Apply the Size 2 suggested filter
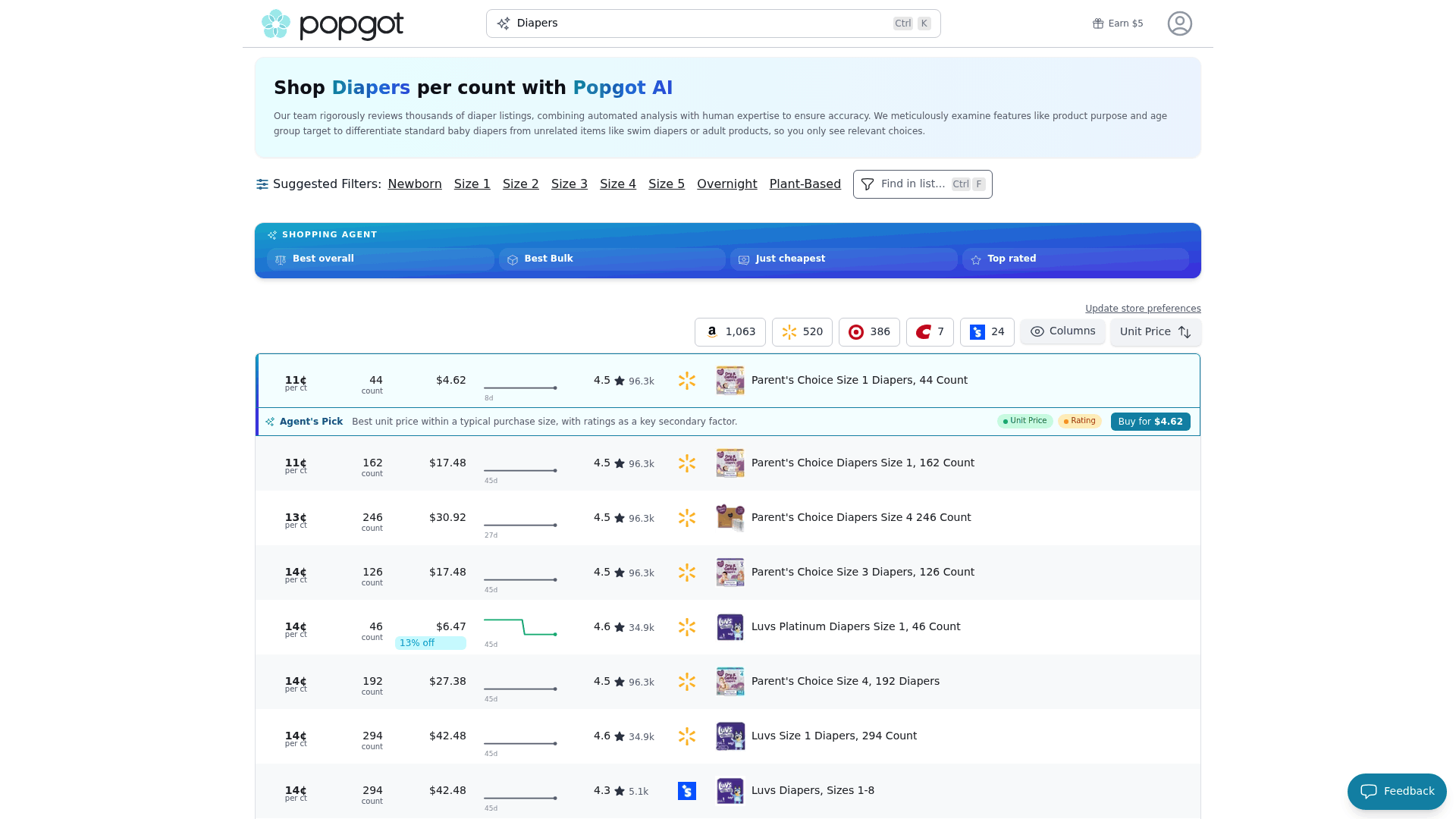Image resolution: width=1456 pixels, height=819 pixels. pos(520,184)
